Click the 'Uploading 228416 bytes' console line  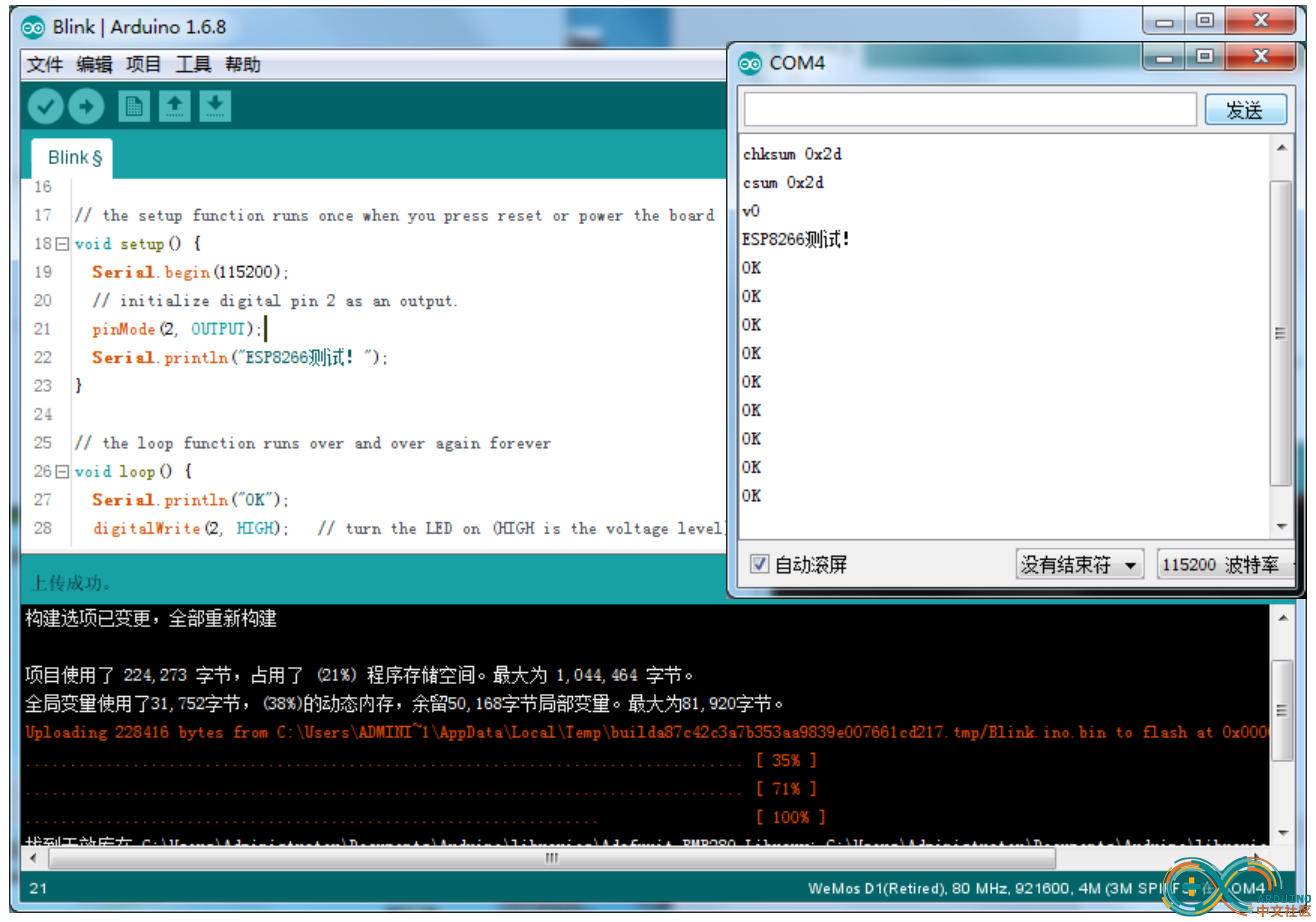pyautogui.click(x=646, y=732)
